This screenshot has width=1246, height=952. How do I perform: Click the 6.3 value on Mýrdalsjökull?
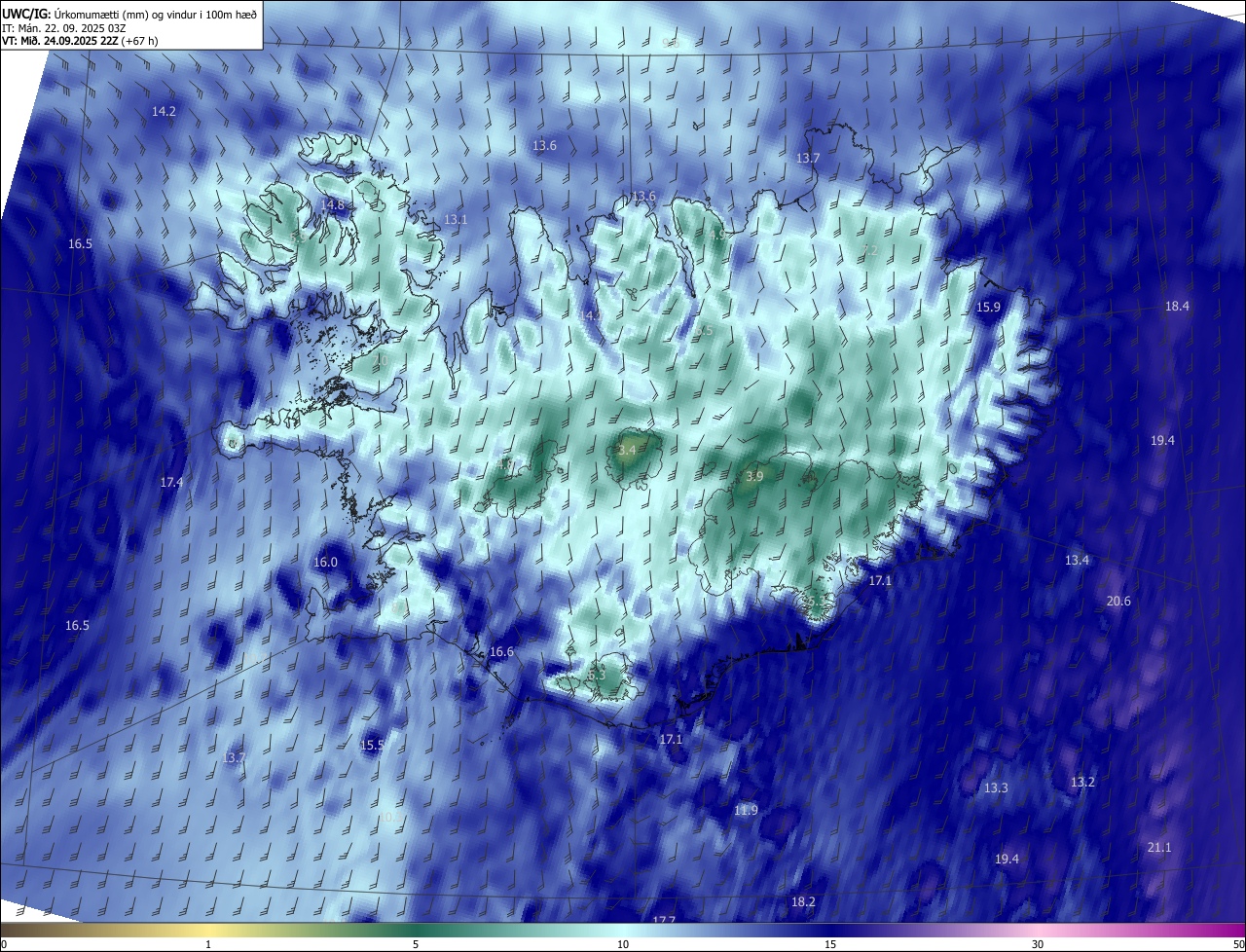point(597,675)
